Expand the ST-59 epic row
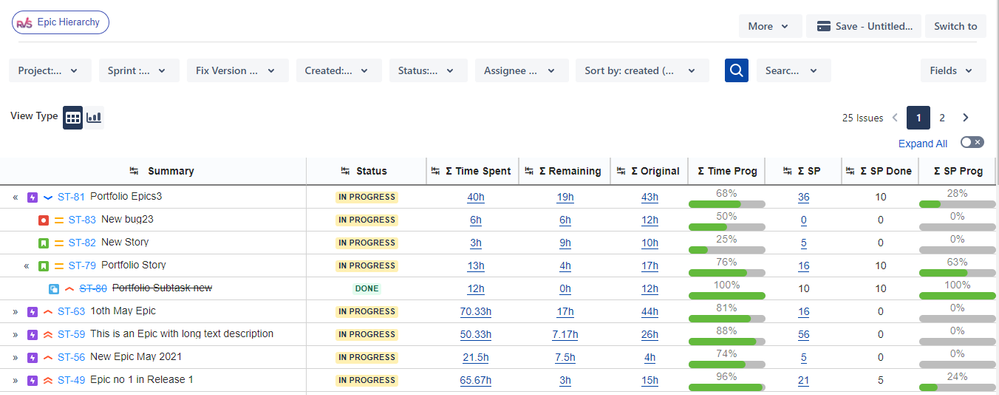 pyautogui.click(x=15, y=335)
